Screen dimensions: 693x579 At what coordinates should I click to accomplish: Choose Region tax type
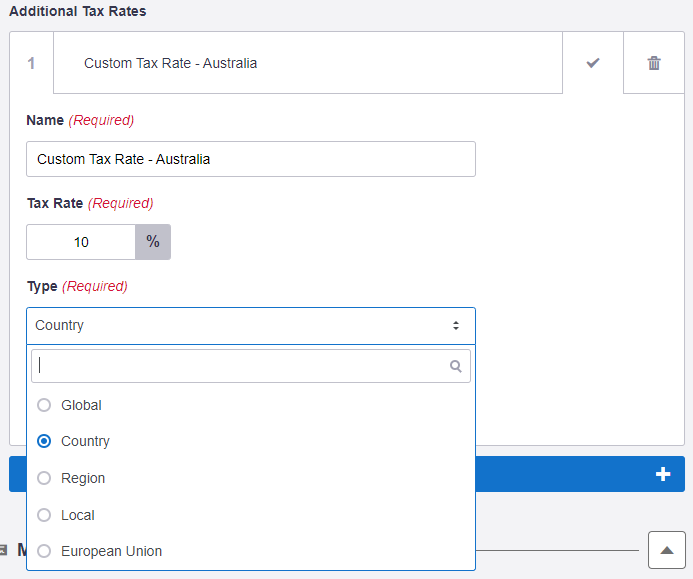pyautogui.click(x=44, y=478)
